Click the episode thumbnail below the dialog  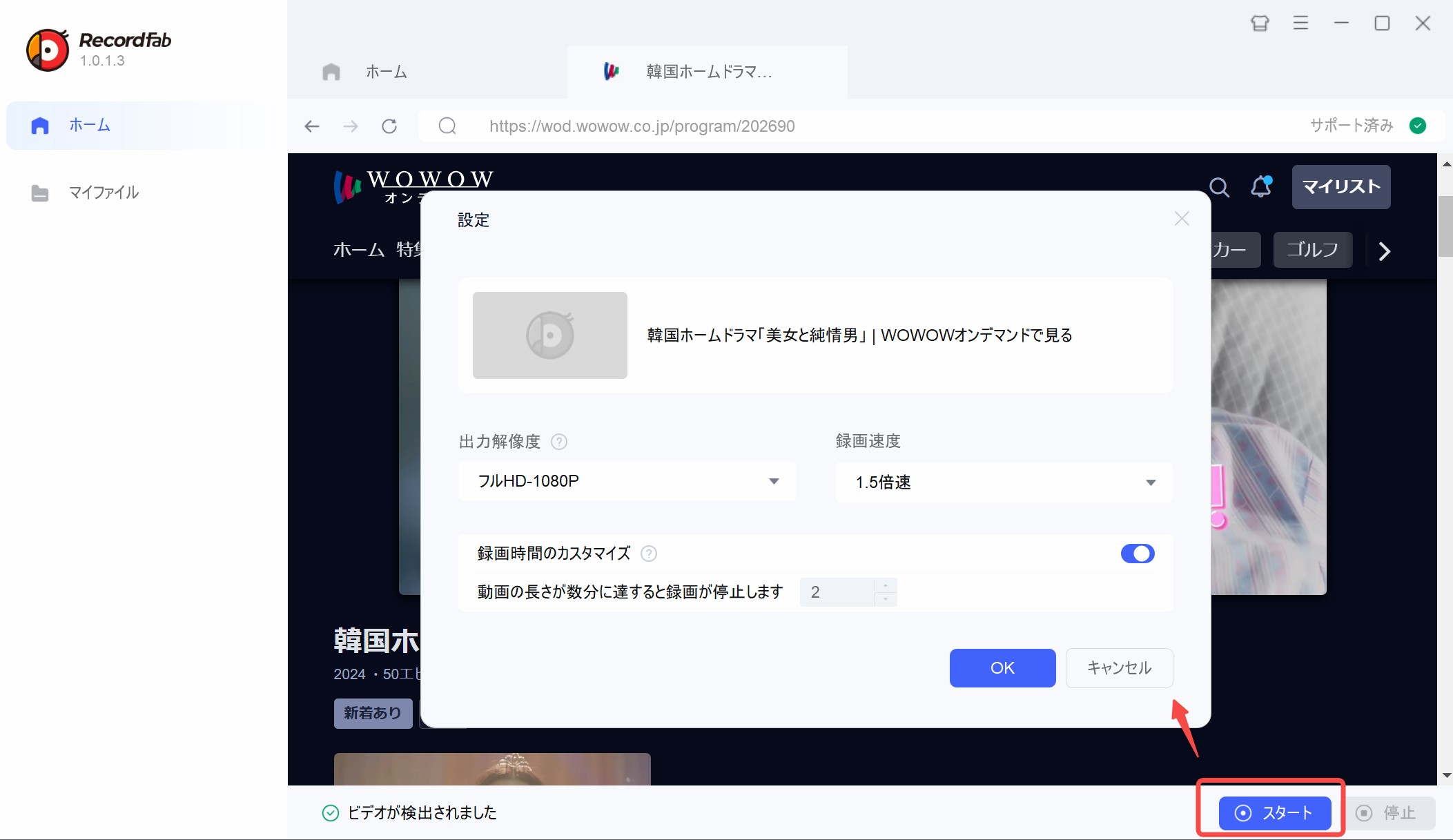pos(492,769)
